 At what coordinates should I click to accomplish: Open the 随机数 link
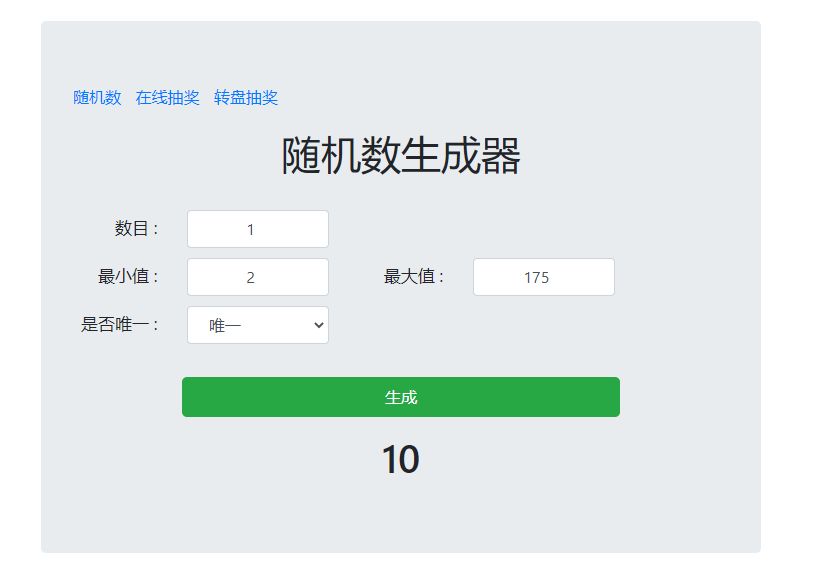[x=97, y=97]
